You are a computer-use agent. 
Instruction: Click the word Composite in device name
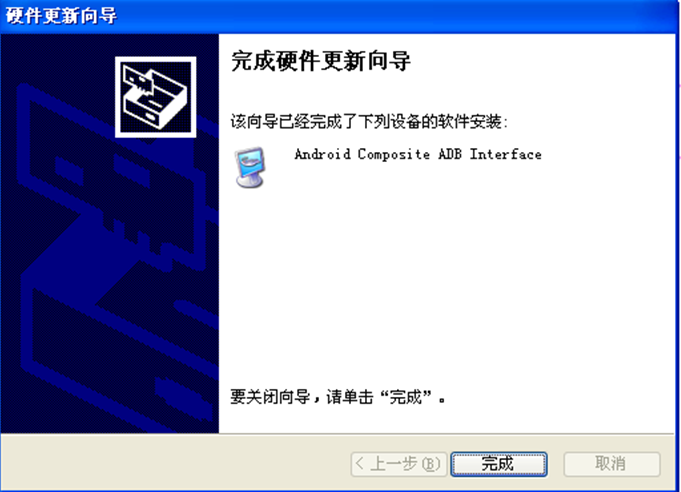[x=393, y=154]
